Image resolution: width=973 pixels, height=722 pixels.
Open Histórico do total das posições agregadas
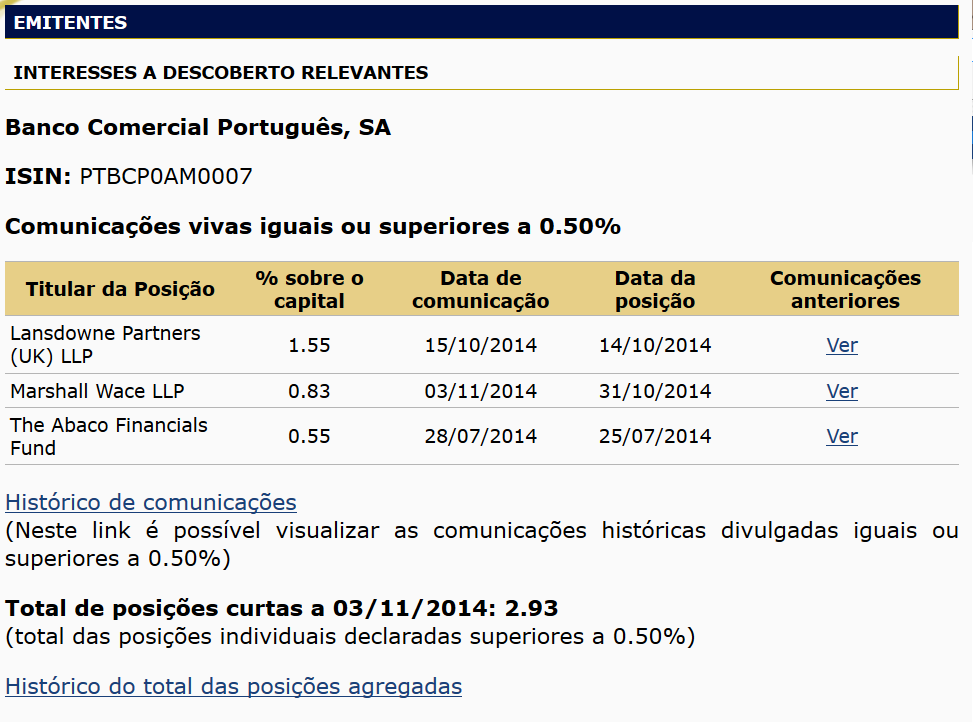click(233, 686)
